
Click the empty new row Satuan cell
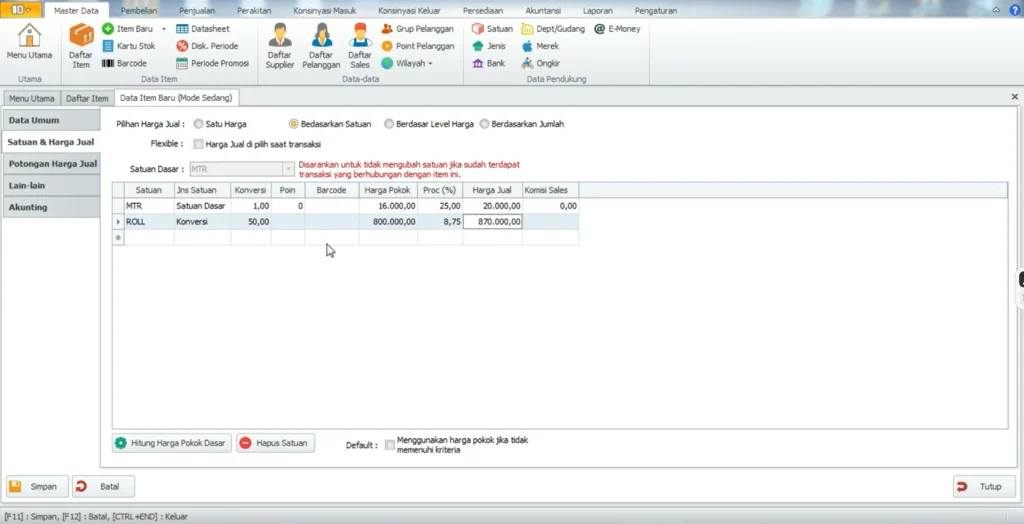point(149,238)
